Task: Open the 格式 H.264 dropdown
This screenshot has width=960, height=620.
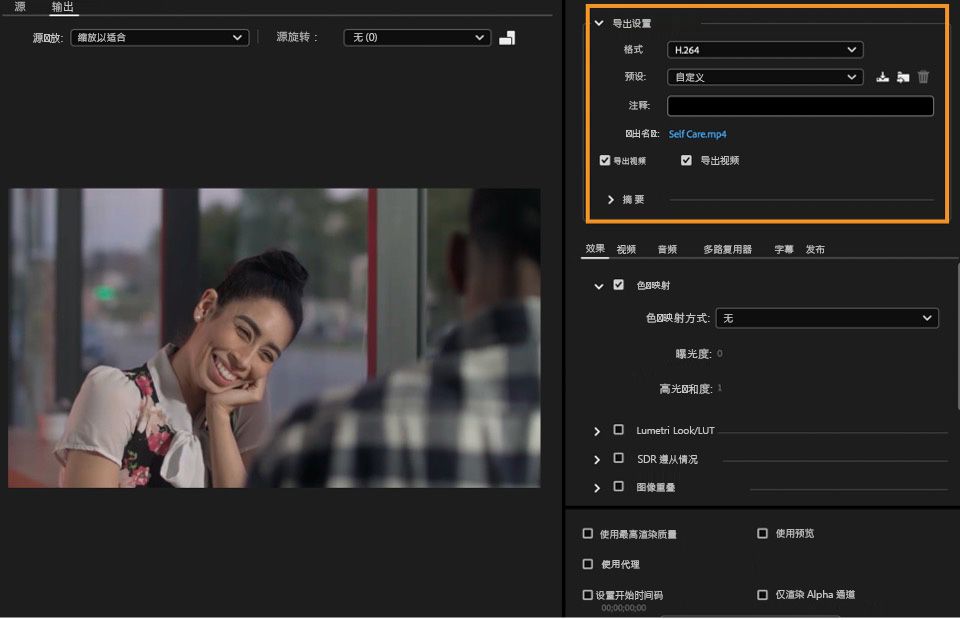Action: (x=765, y=50)
